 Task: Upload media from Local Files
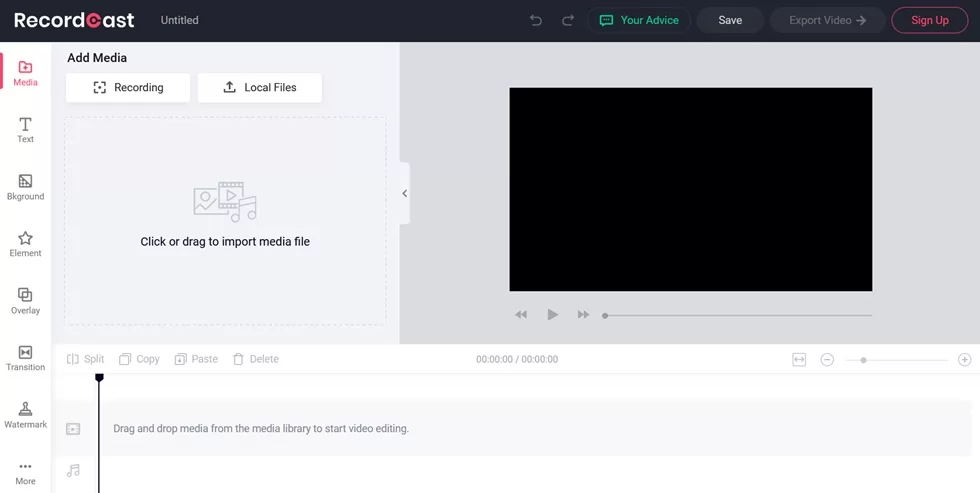pos(260,87)
